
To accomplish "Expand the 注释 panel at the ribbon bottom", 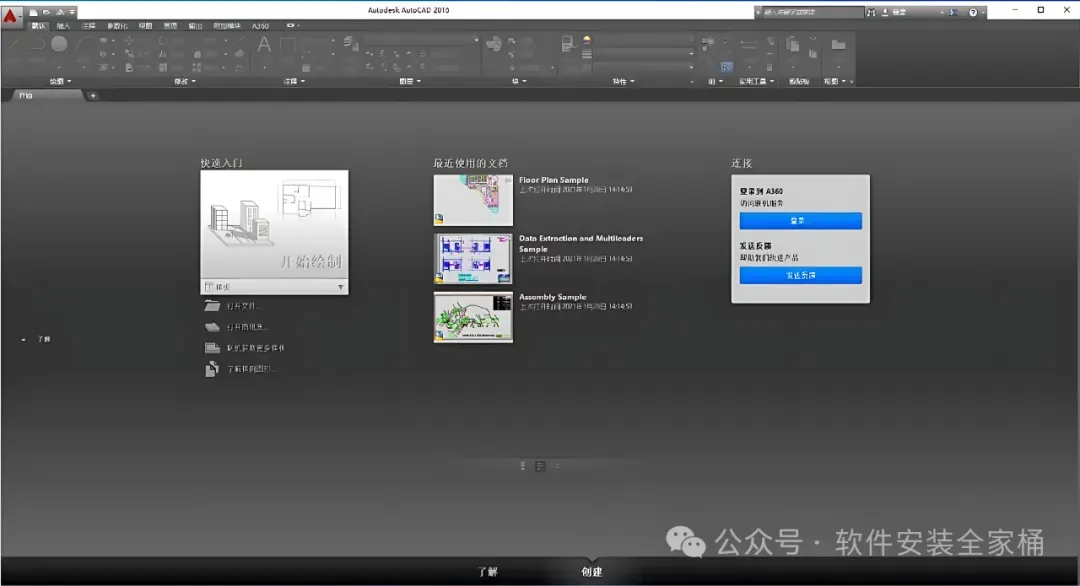I will click(x=294, y=81).
